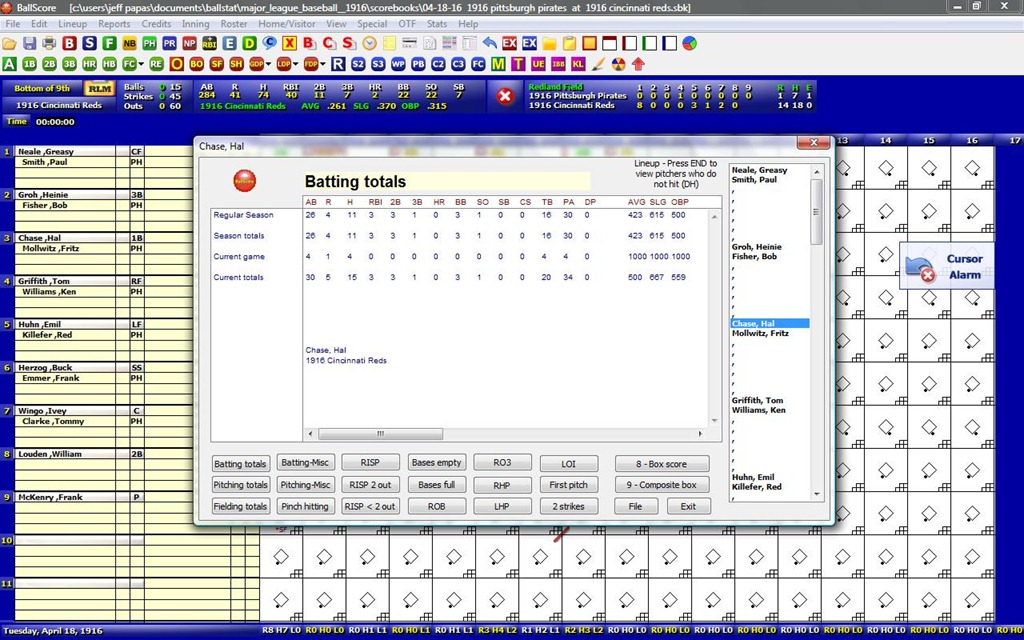Click the green A icon
Image resolution: width=1024 pixels, height=640 pixels.
tap(9, 64)
